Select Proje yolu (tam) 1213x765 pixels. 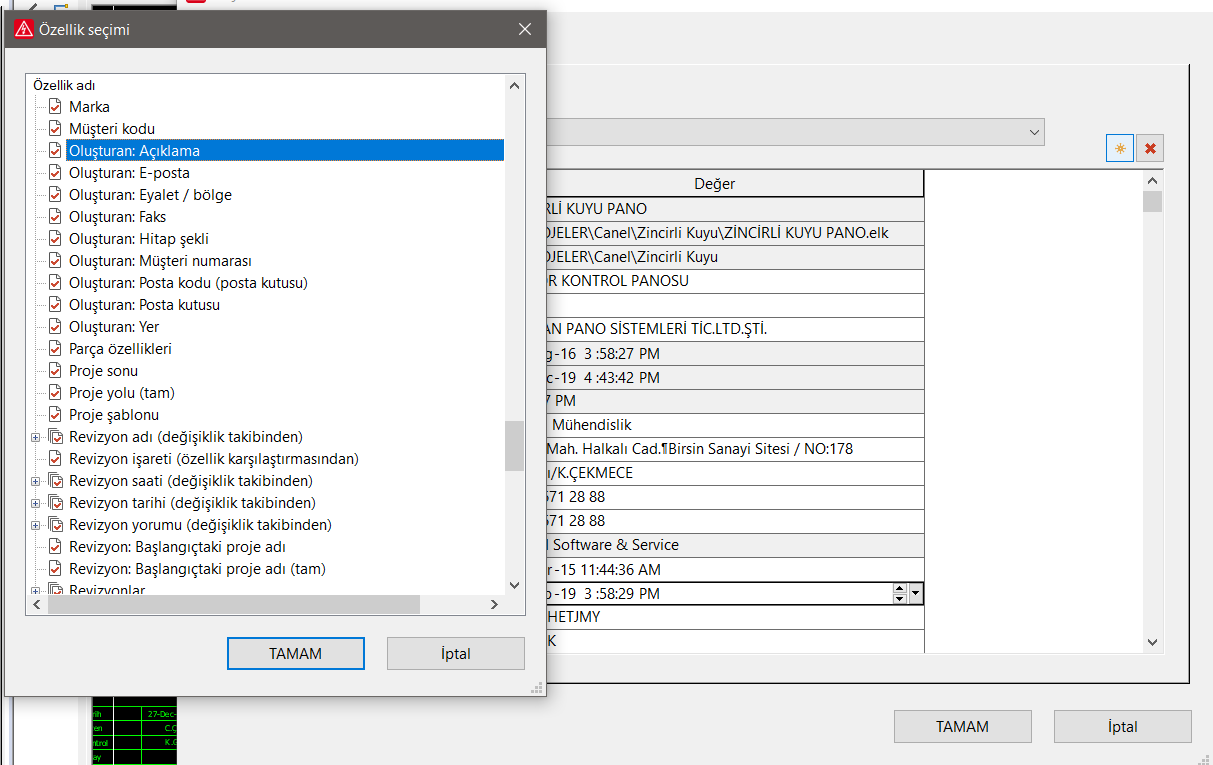(x=122, y=393)
